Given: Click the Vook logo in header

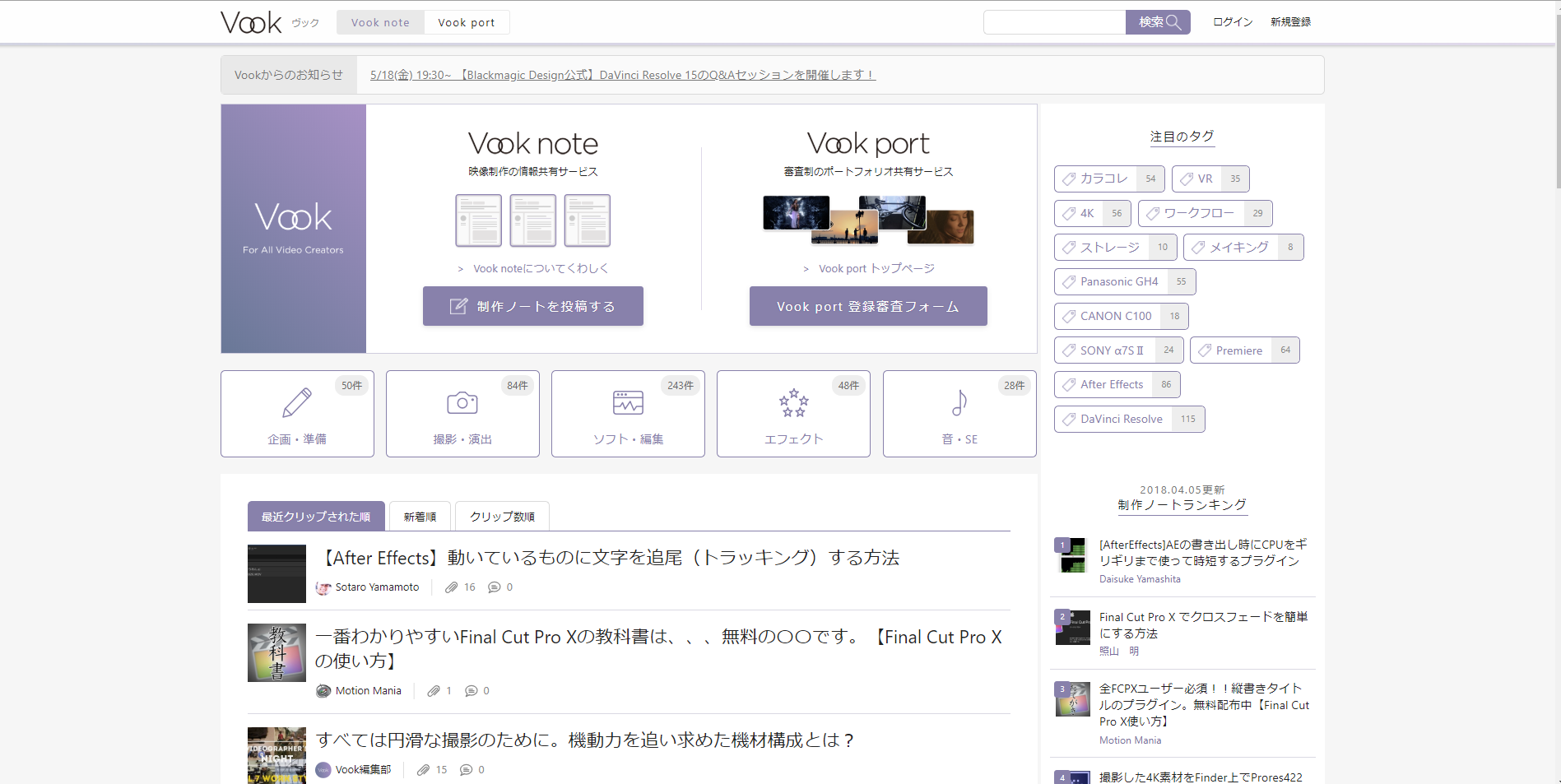Looking at the screenshot, I should click(251, 22).
